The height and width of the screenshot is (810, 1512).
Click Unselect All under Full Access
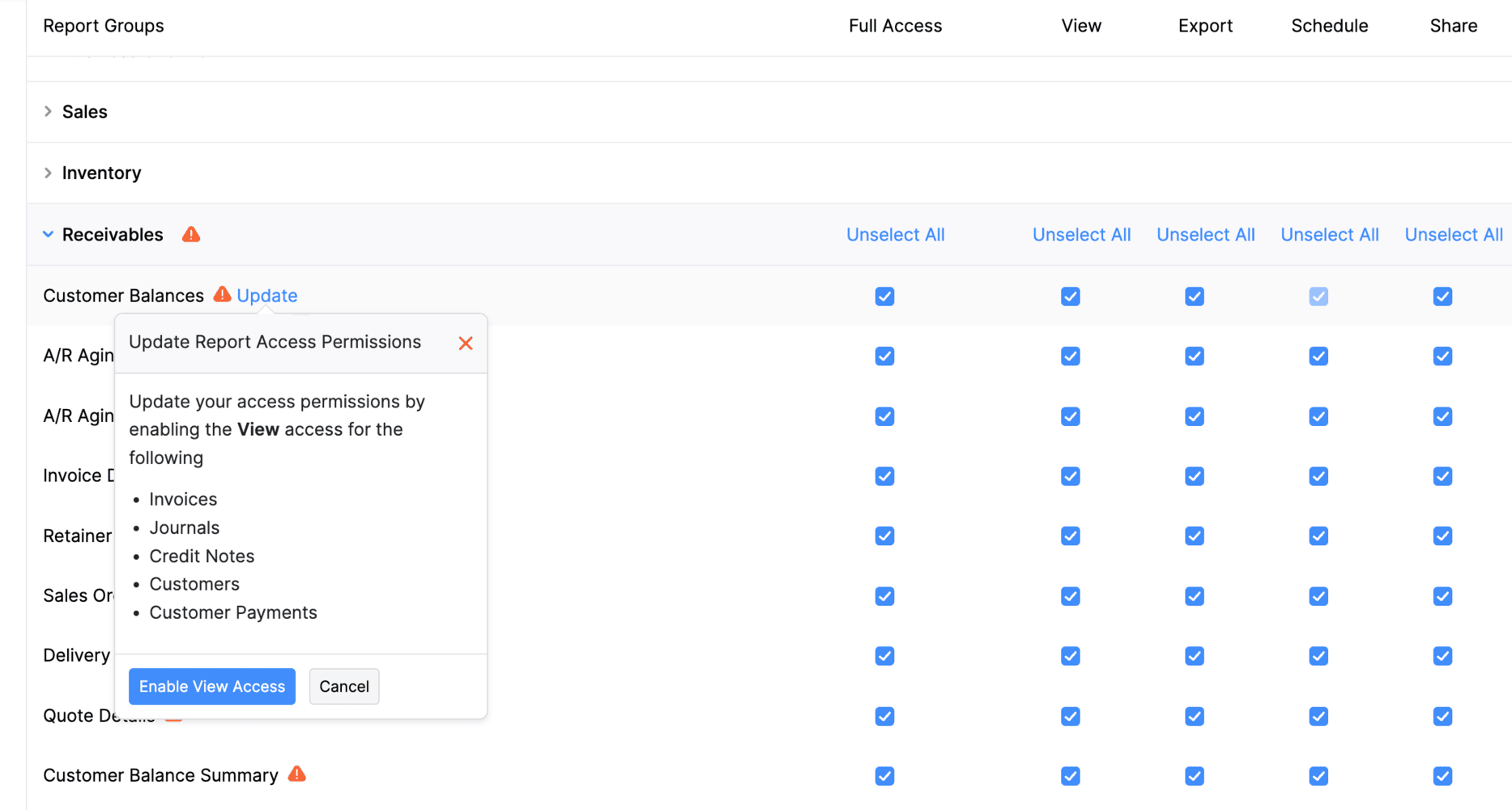point(895,235)
